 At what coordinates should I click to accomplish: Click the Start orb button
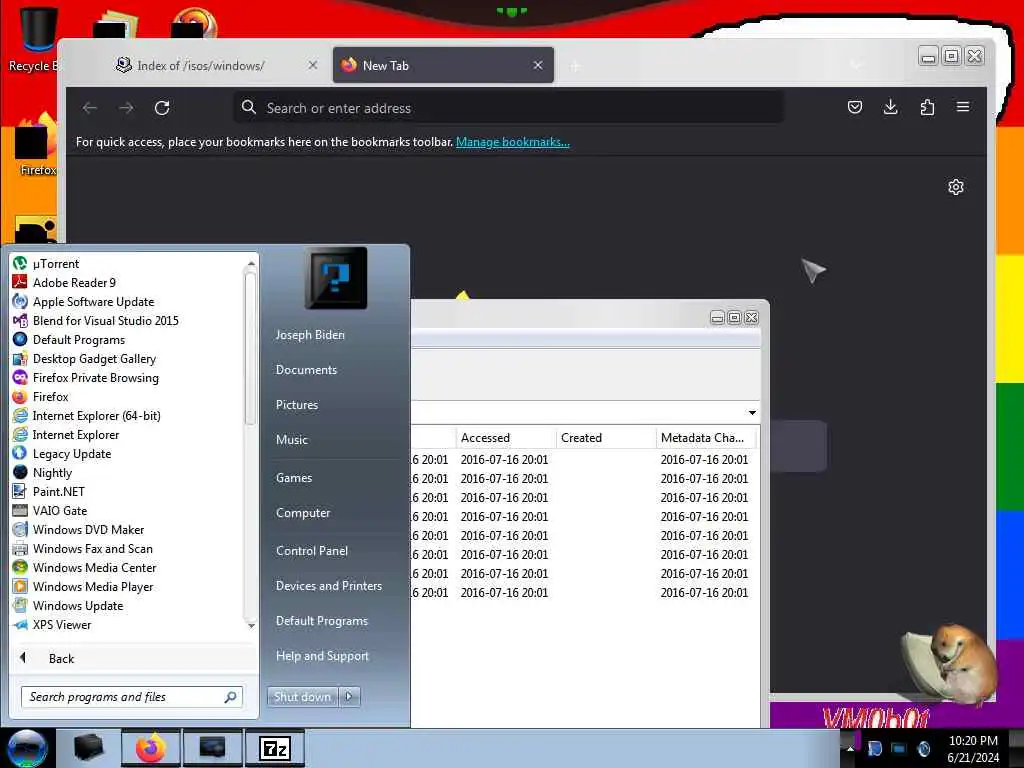point(27,748)
